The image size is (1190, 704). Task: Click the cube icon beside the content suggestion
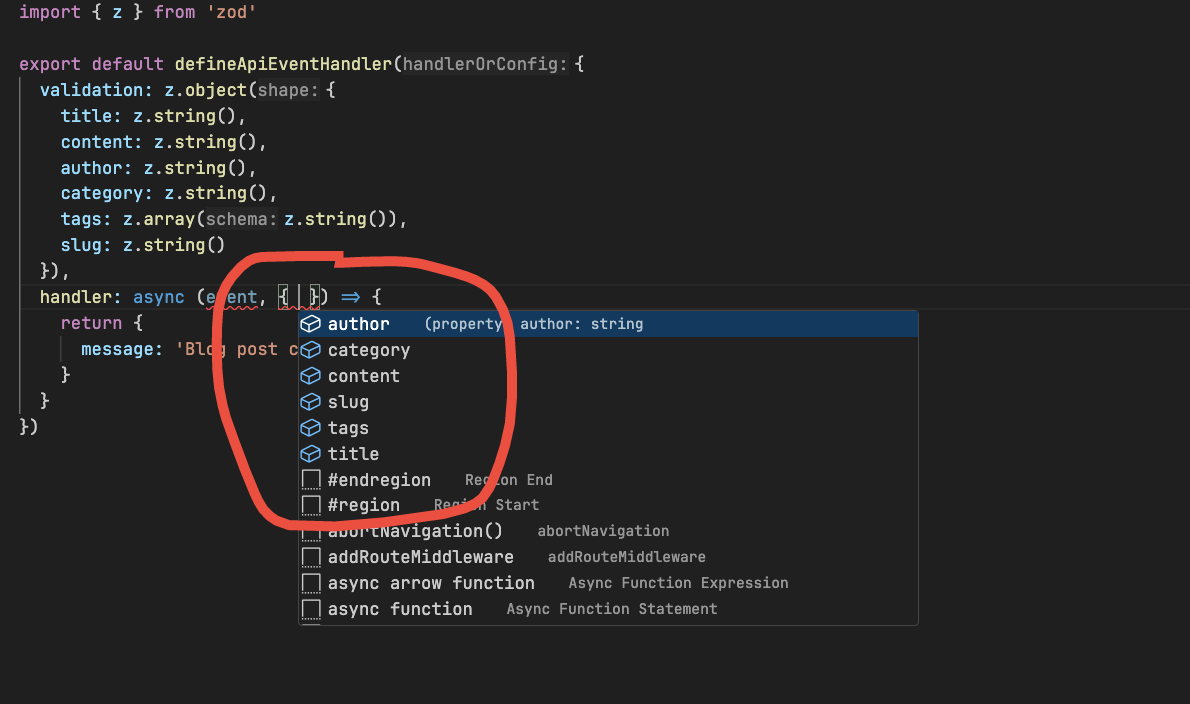(311, 376)
